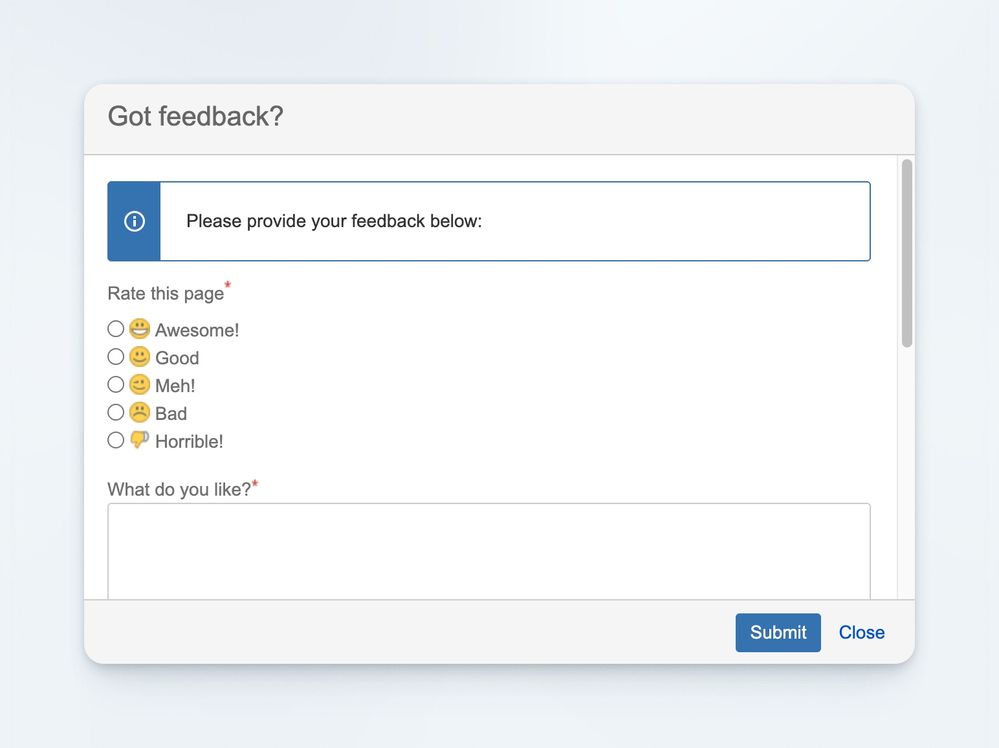Select the Awesome! radio button
The width and height of the screenshot is (999, 748).
(116, 329)
